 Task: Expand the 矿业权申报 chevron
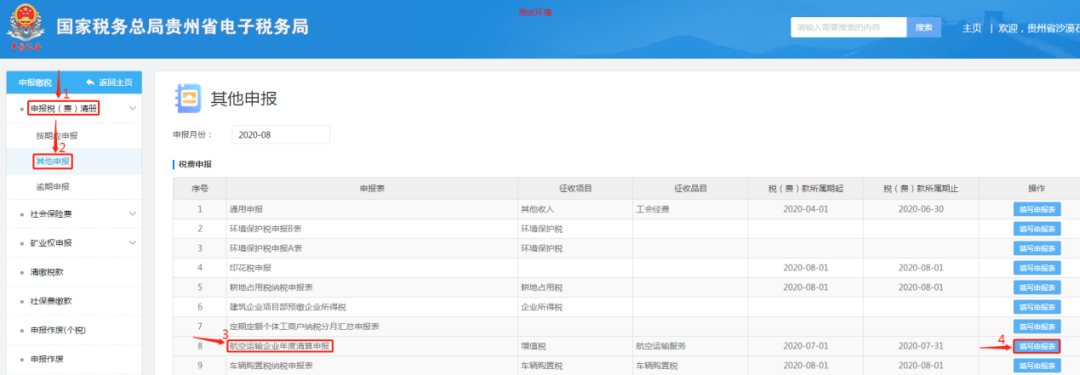[x=132, y=242]
